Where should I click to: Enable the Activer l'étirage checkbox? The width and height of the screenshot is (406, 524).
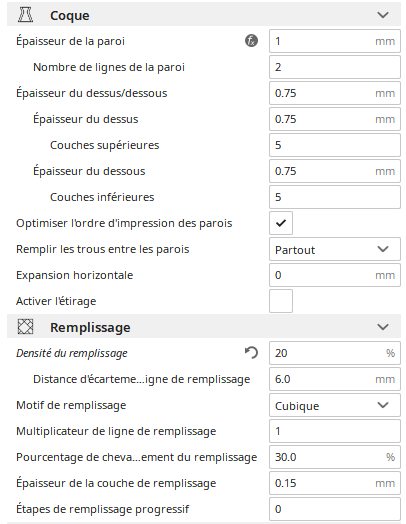tap(281, 301)
